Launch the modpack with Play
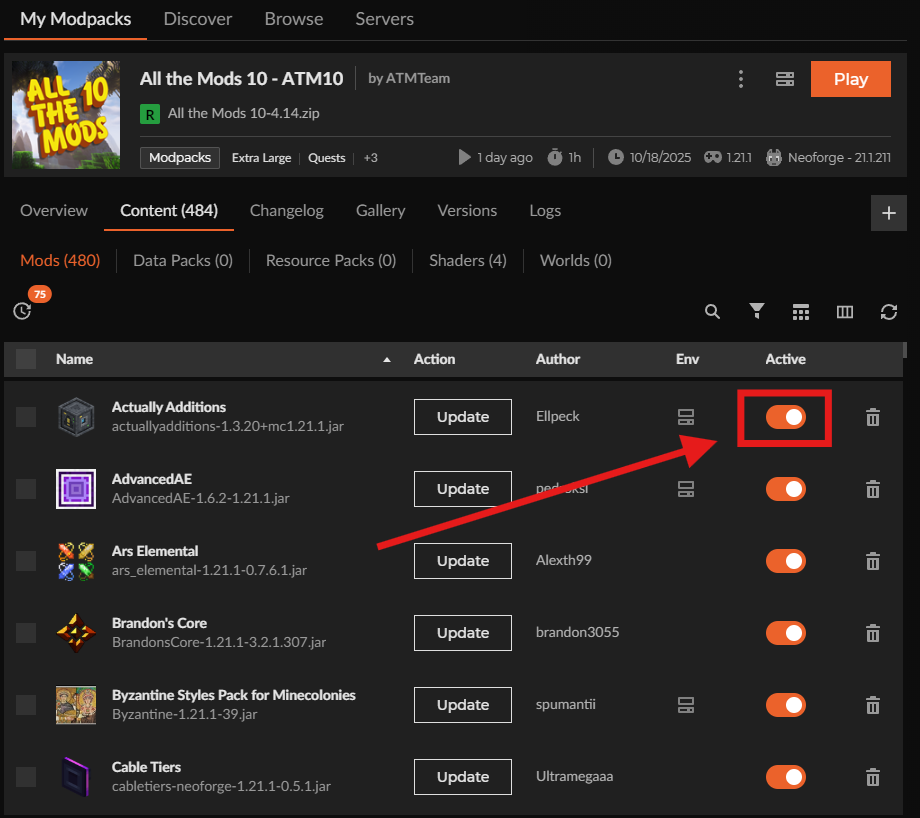The height and width of the screenshot is (818, 920). 851,79
